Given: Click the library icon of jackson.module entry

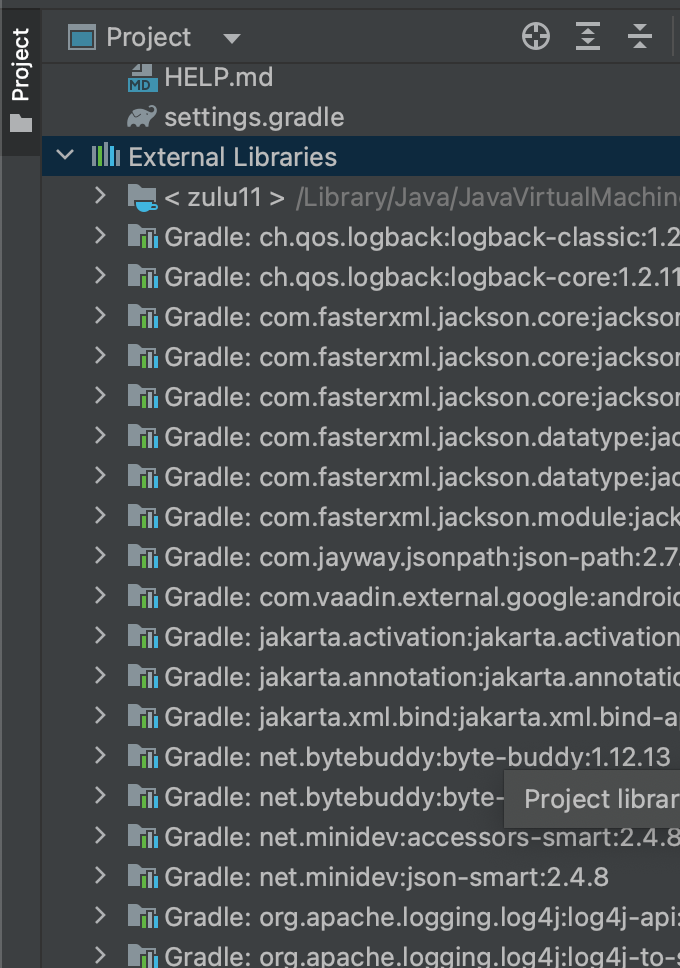Looking at the screenshot, I should [x=143, y=516].
